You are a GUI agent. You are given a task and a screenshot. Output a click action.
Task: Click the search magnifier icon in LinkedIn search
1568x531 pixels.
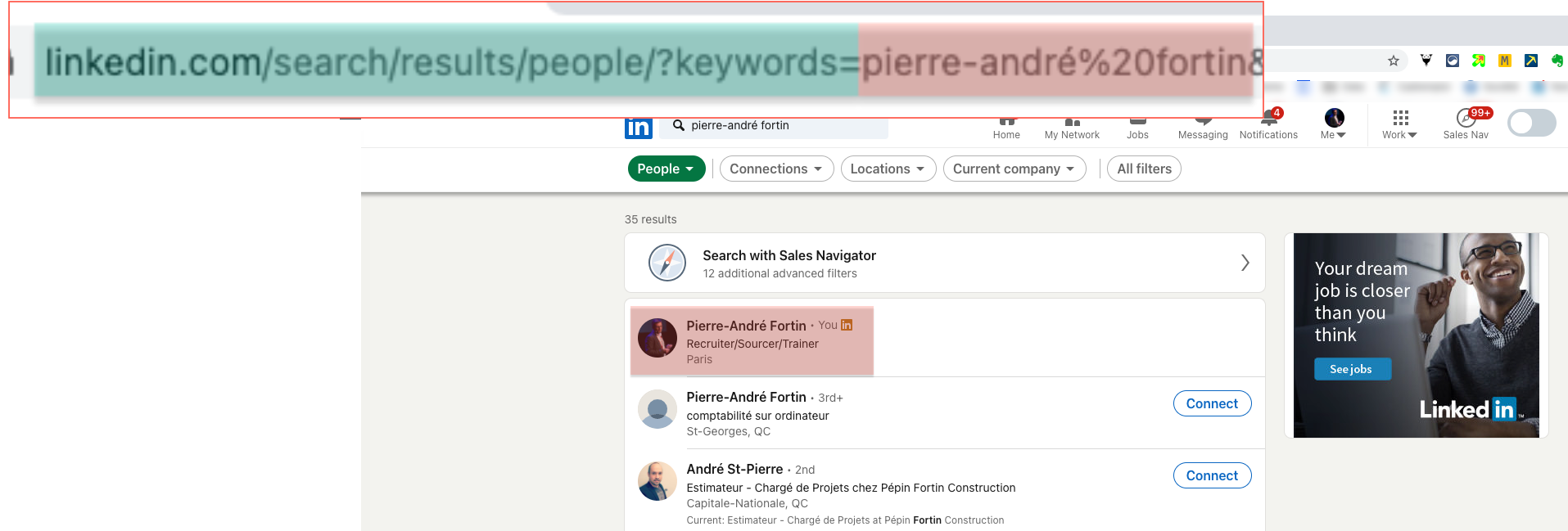(x=678, y=125)
